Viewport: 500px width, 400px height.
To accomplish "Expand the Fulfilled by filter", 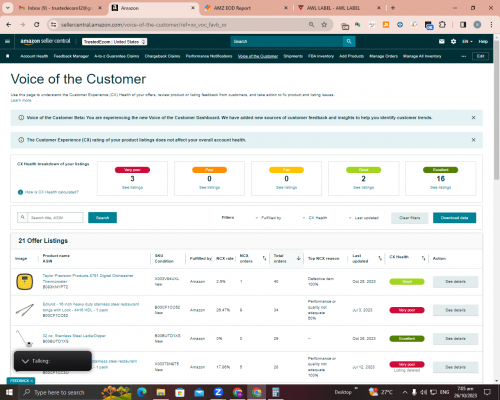I will (x=268, y=218).
